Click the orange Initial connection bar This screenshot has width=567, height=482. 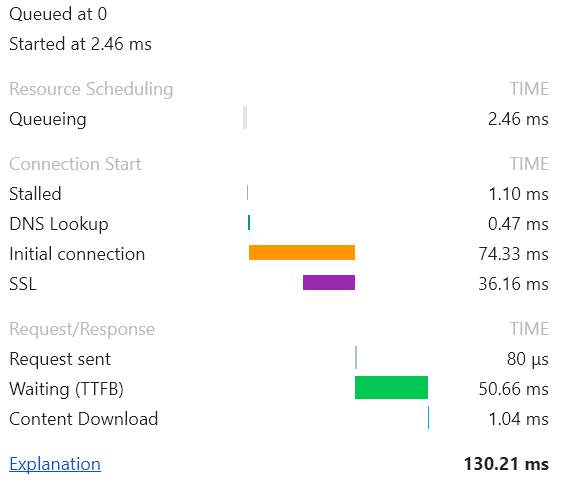click(x=302, y=252)
